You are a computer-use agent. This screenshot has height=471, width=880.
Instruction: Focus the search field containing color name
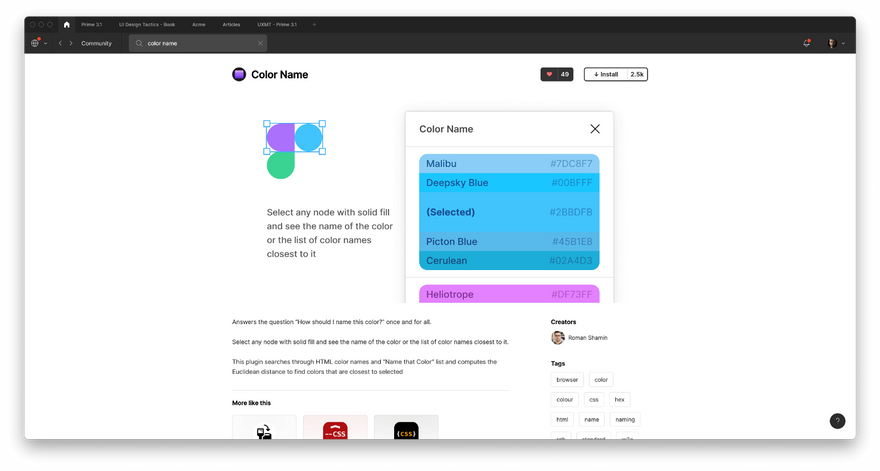click(198, 43)
